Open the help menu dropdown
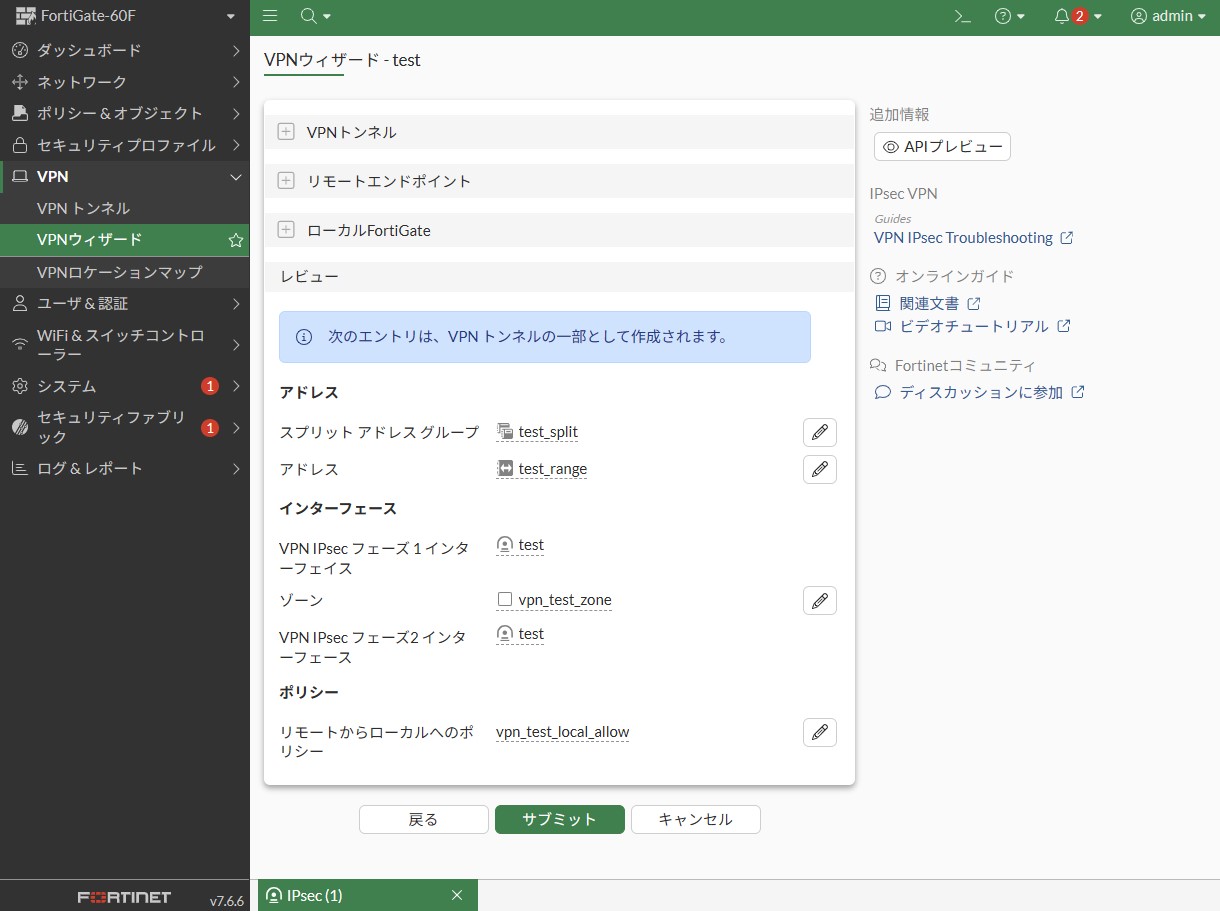1220x911 pixels. pyautogui.click(x=1010, y=16)
